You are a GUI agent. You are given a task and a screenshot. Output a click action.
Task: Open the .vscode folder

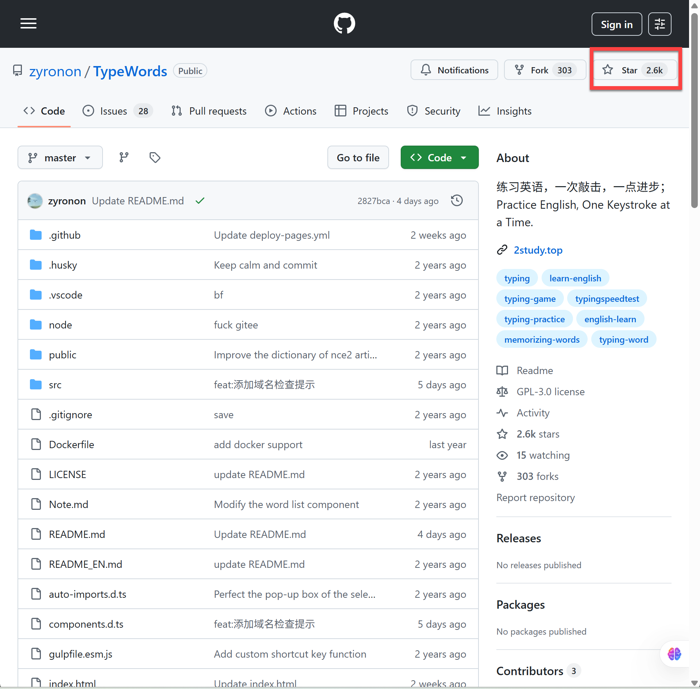pyautogui.click(x=66, y=295)
